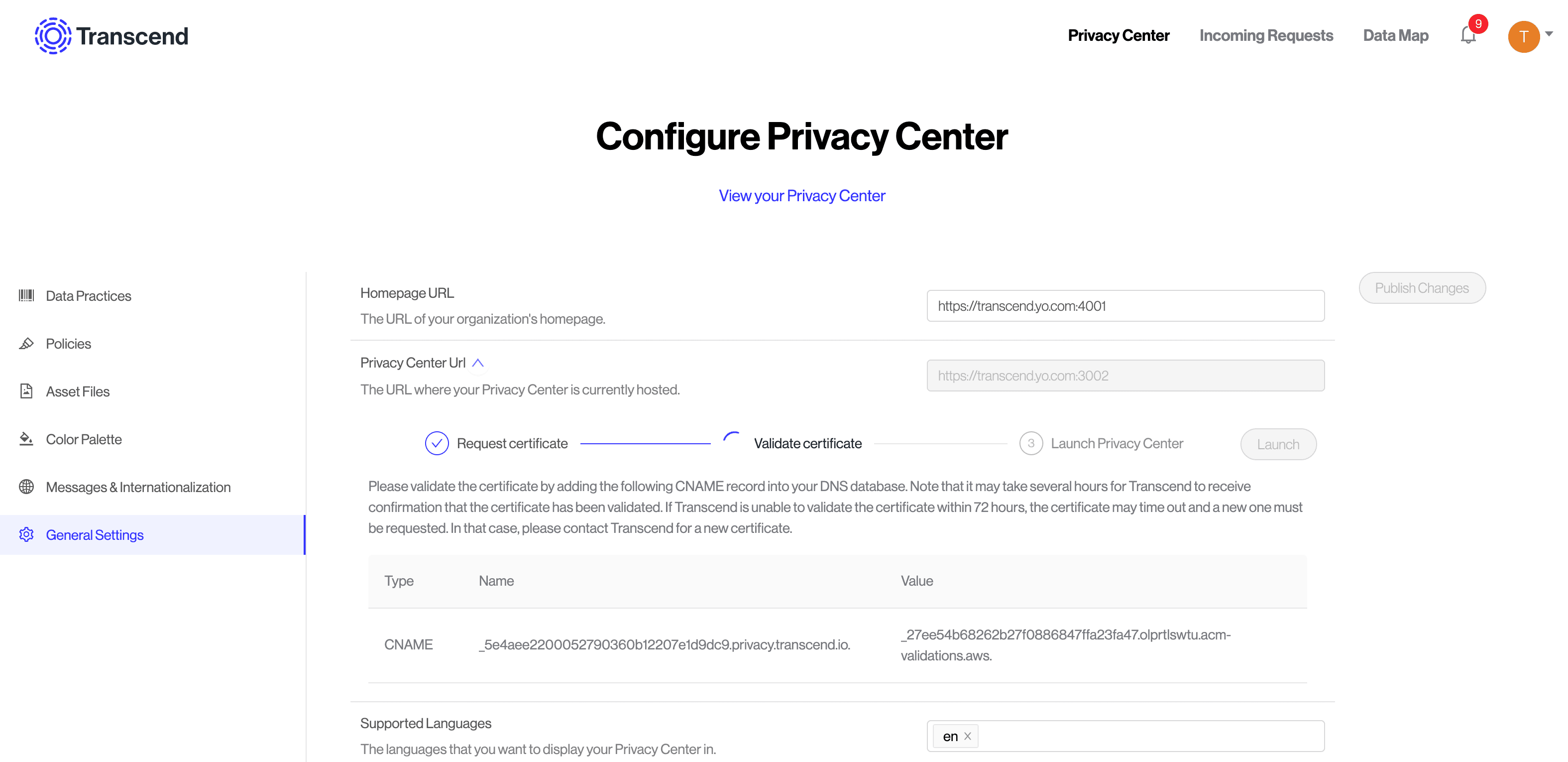Image resolution: width=1568 pixels, height=762 pixels.
Task: Click the Launch Privacy Center step circle
Action: tap(1031, 443)
